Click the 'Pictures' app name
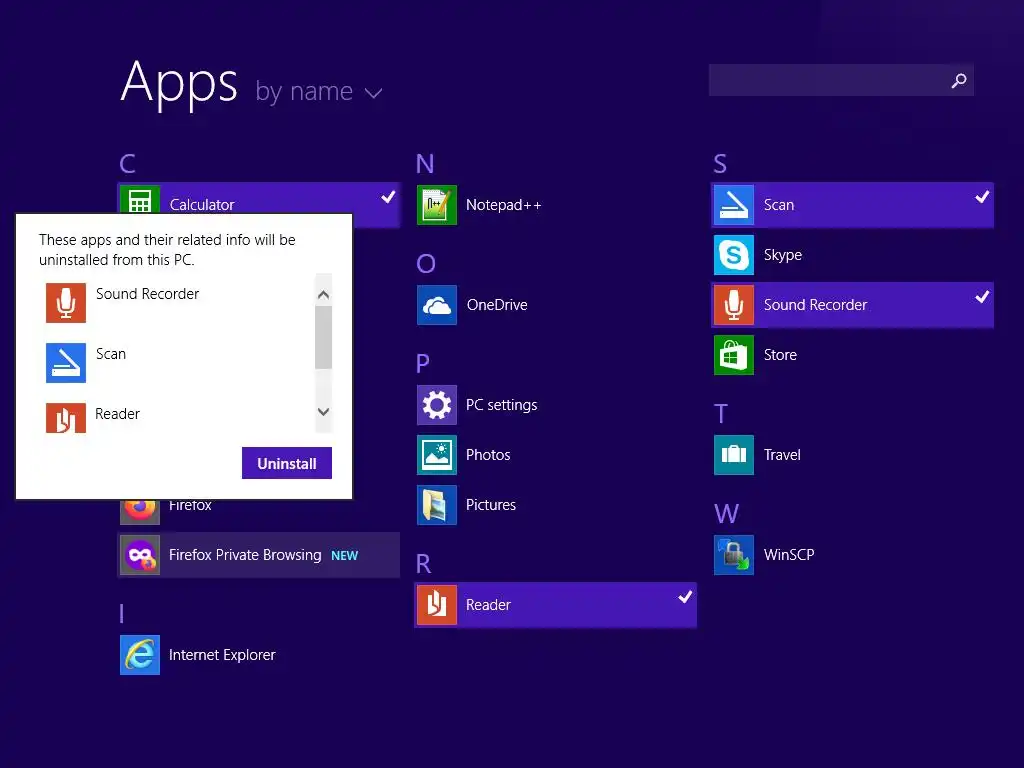Viewport: 1024px width, 768px height. pos(490,505)
